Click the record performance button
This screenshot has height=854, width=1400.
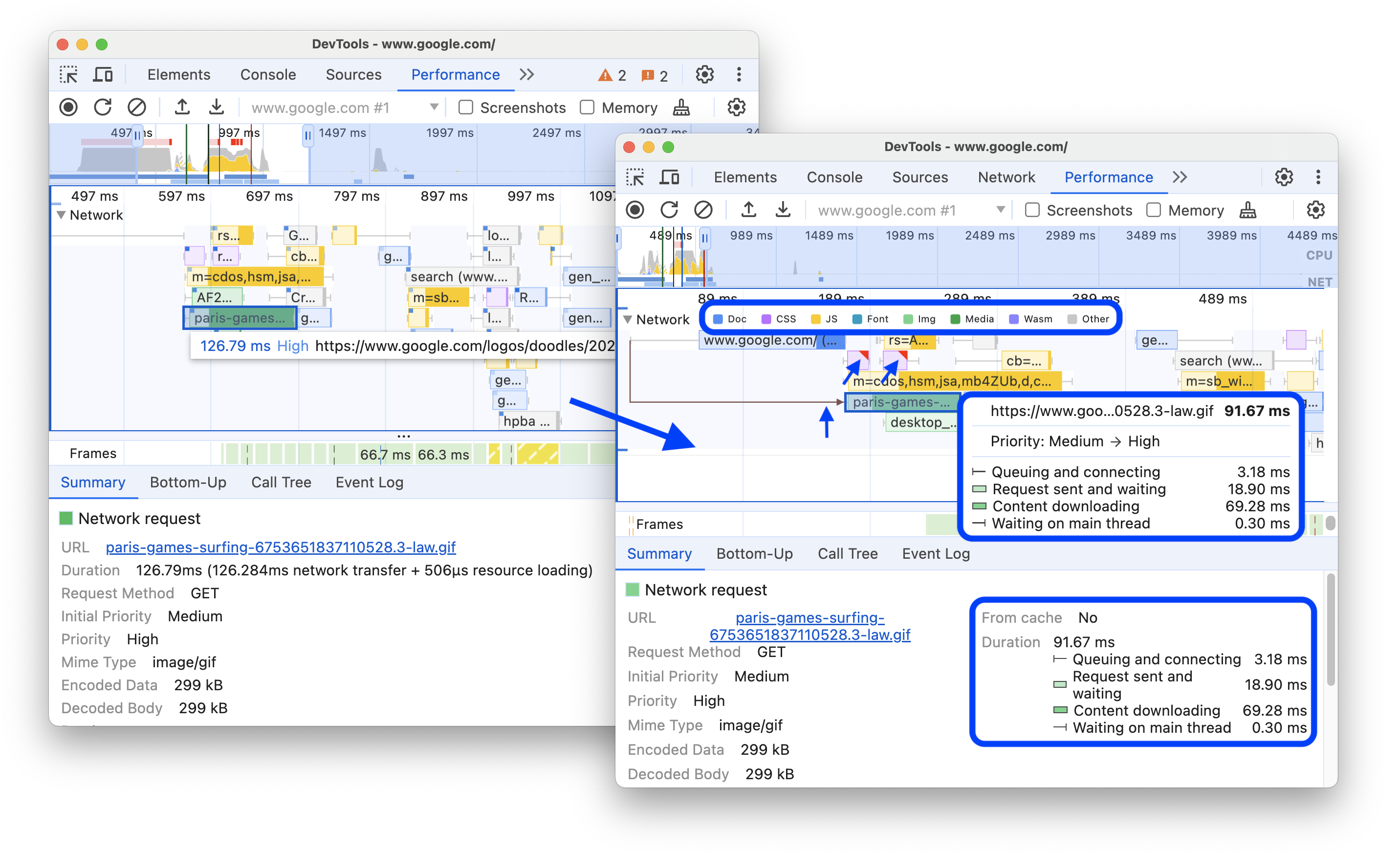(69, 107)
